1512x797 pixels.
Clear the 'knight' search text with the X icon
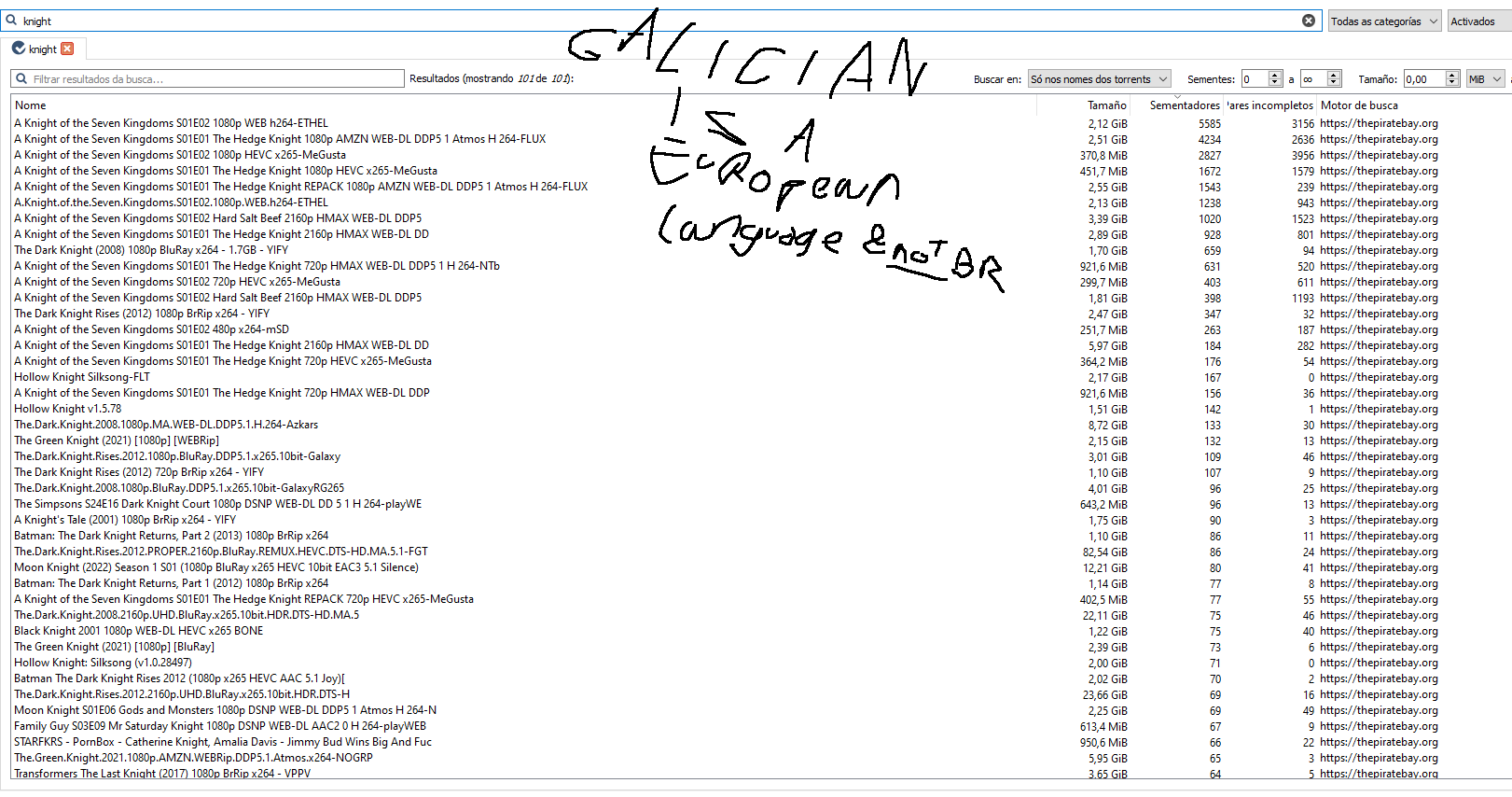[1309, 21]
